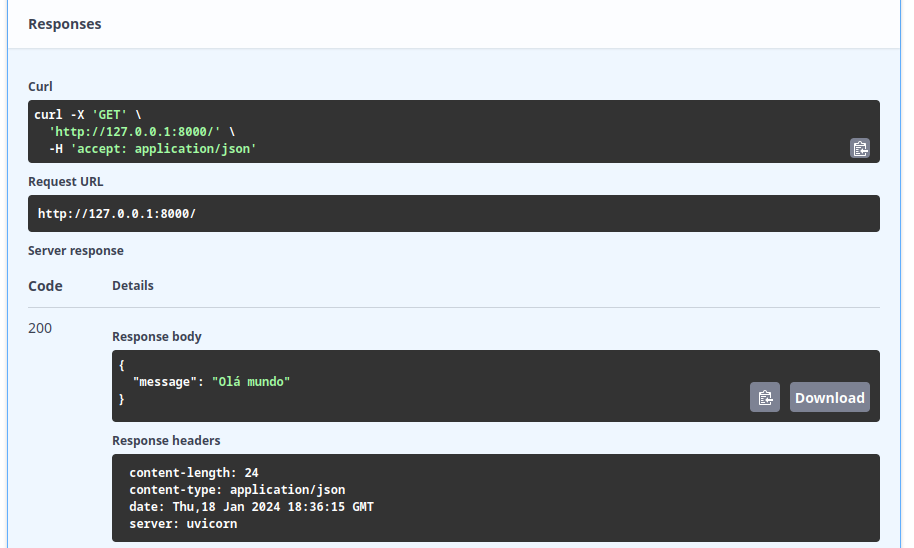Viewport: 914px width, 548px height.
Task: Click the Request URL label
Action: [65, 182]
